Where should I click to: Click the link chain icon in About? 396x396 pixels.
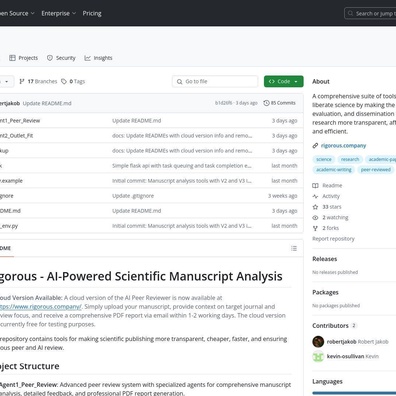315,146
